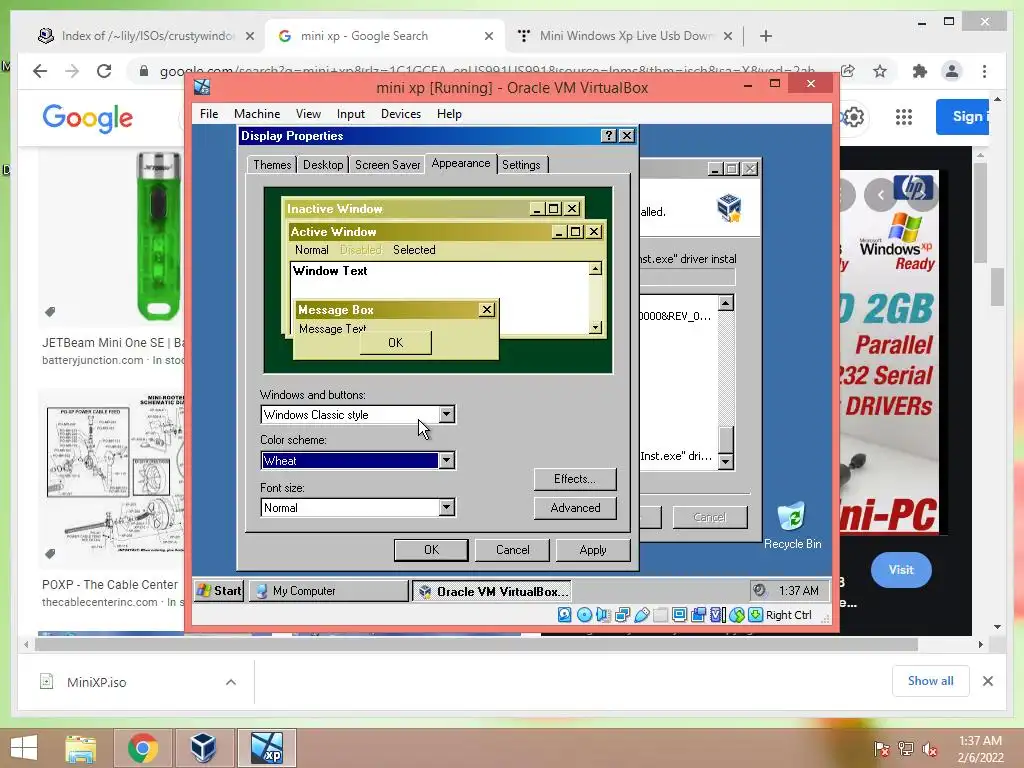1024x768 pixels.
Task: Reload the Chrome page
Action: [x=104, y=71]
